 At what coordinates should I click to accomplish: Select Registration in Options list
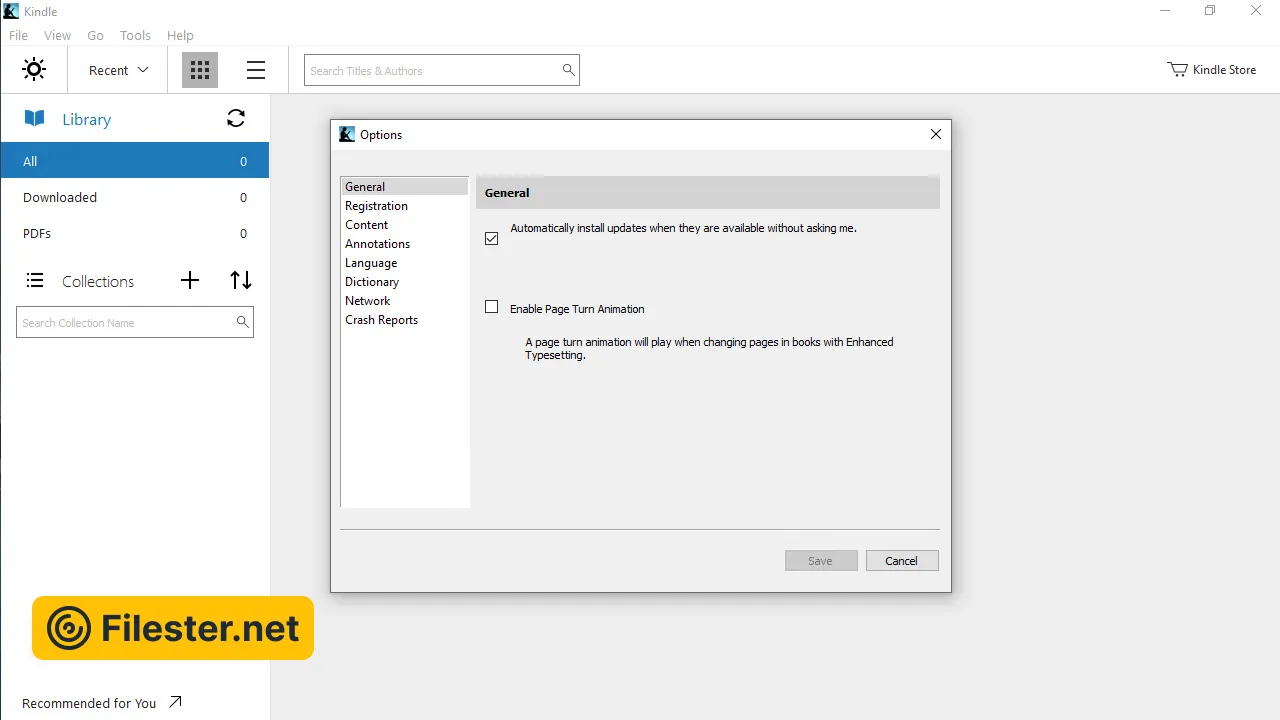[376, 206]
